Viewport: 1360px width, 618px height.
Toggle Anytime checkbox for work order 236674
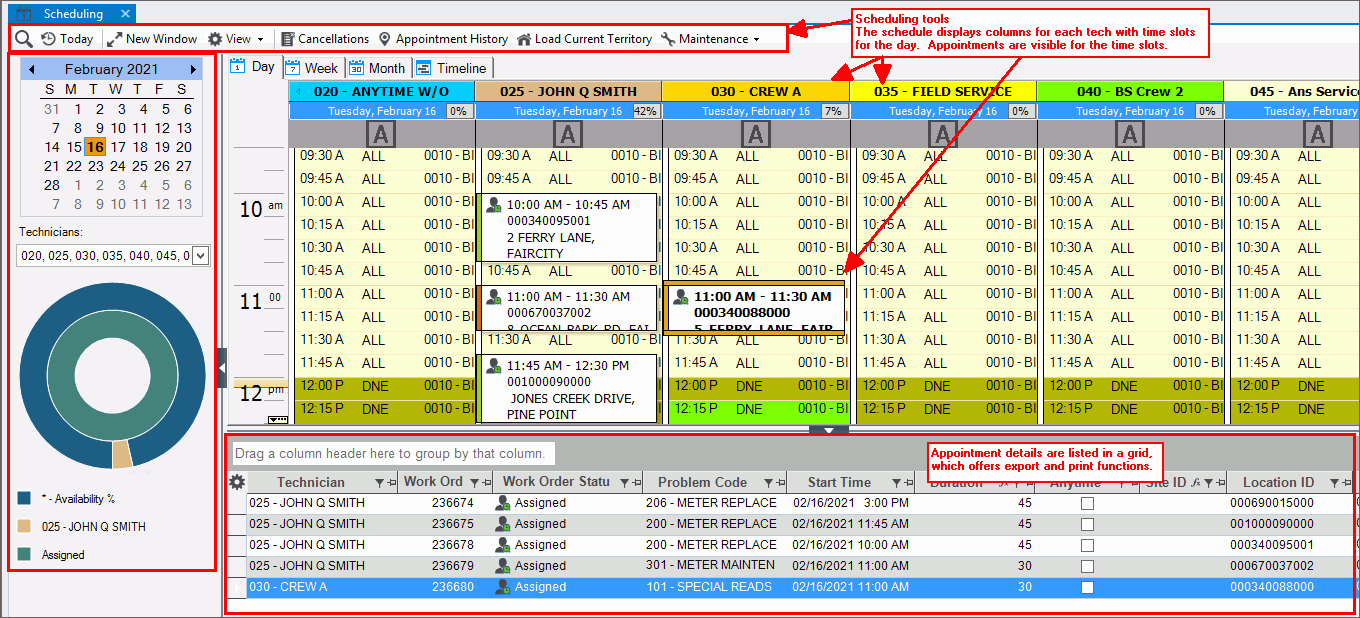tap(1087, 503)
